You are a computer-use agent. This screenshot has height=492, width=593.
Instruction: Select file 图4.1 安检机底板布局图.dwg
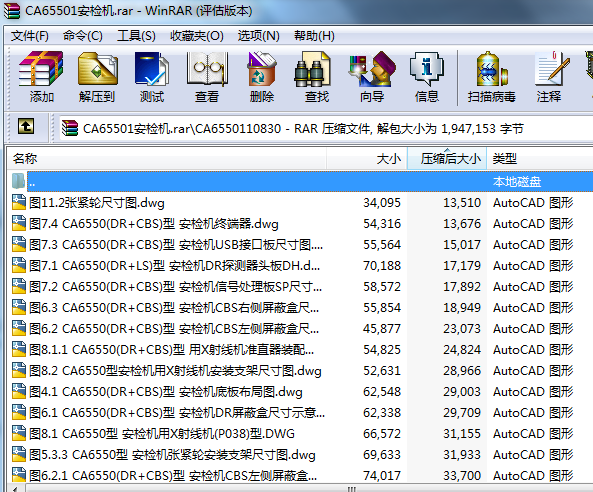tap(166, 392)
